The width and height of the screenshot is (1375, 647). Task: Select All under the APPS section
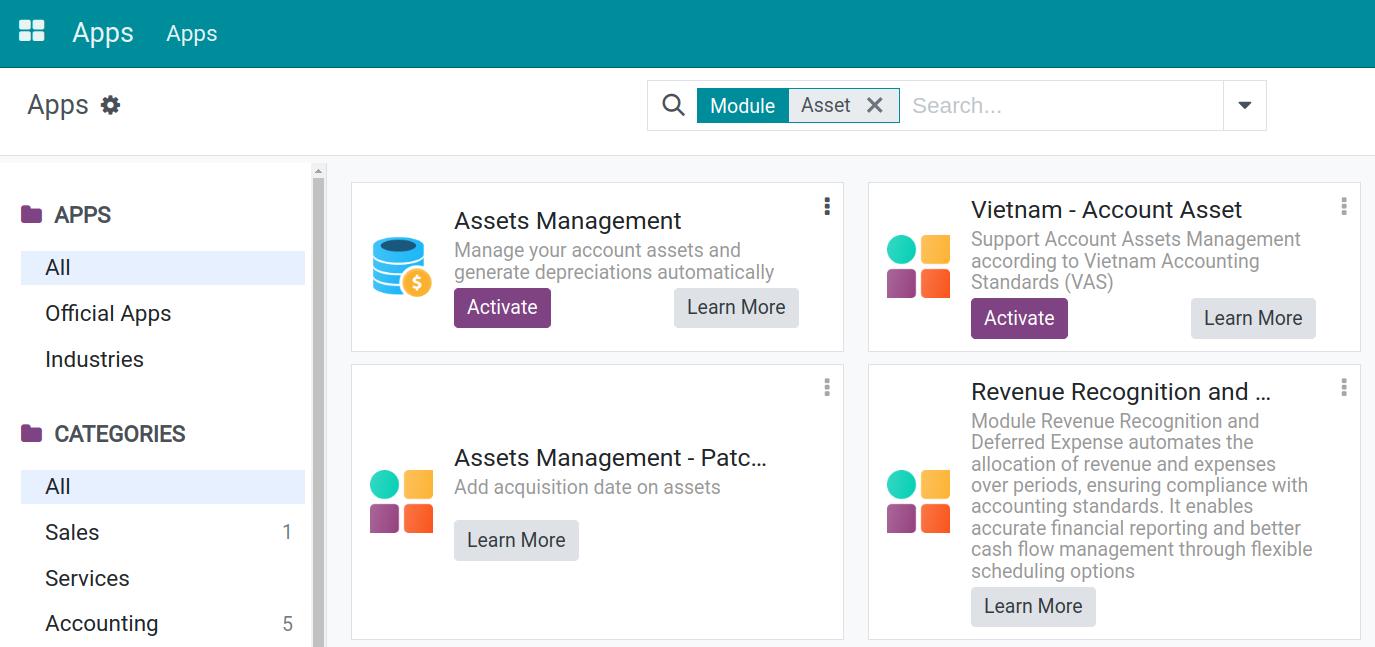point(163,268)
